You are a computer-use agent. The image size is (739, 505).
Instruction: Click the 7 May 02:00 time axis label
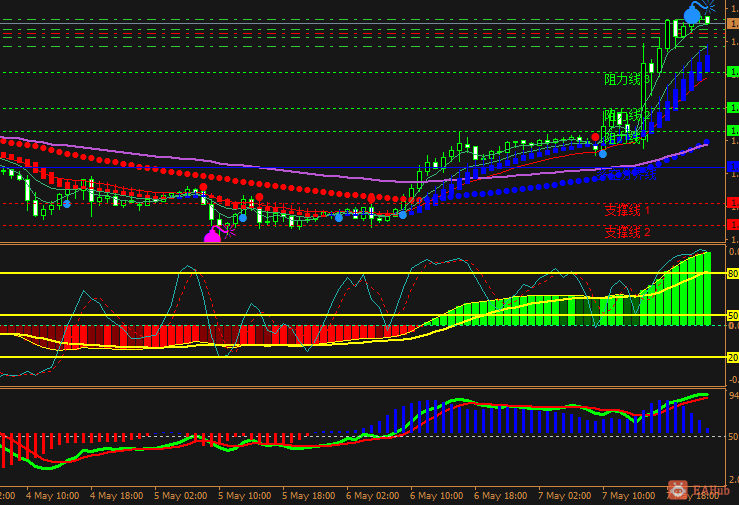pos(565,496)
